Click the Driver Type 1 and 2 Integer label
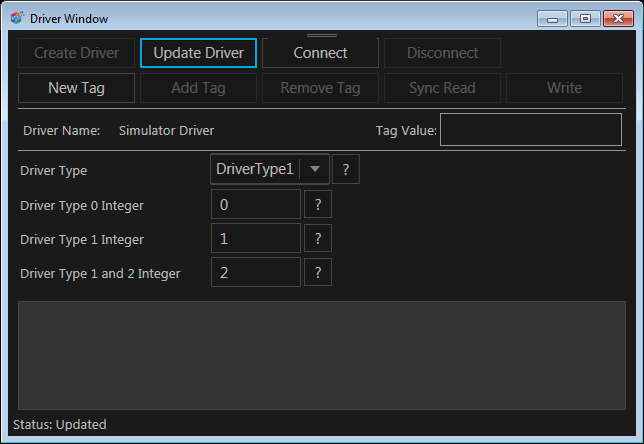Image resolution: width=644 pixels, height=444 pixels. (x=100, y=274)
